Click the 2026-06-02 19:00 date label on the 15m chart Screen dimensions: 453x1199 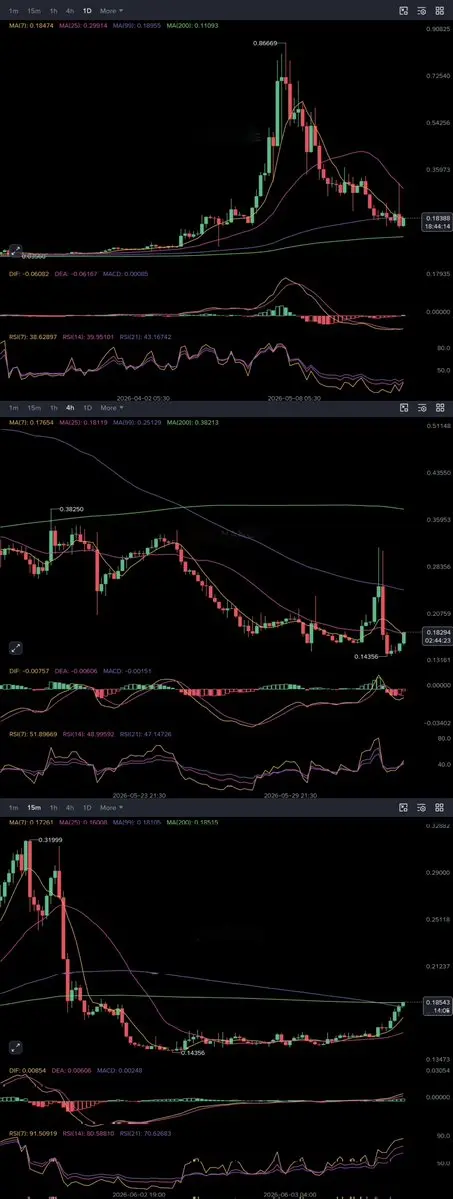coord(139,1194)
